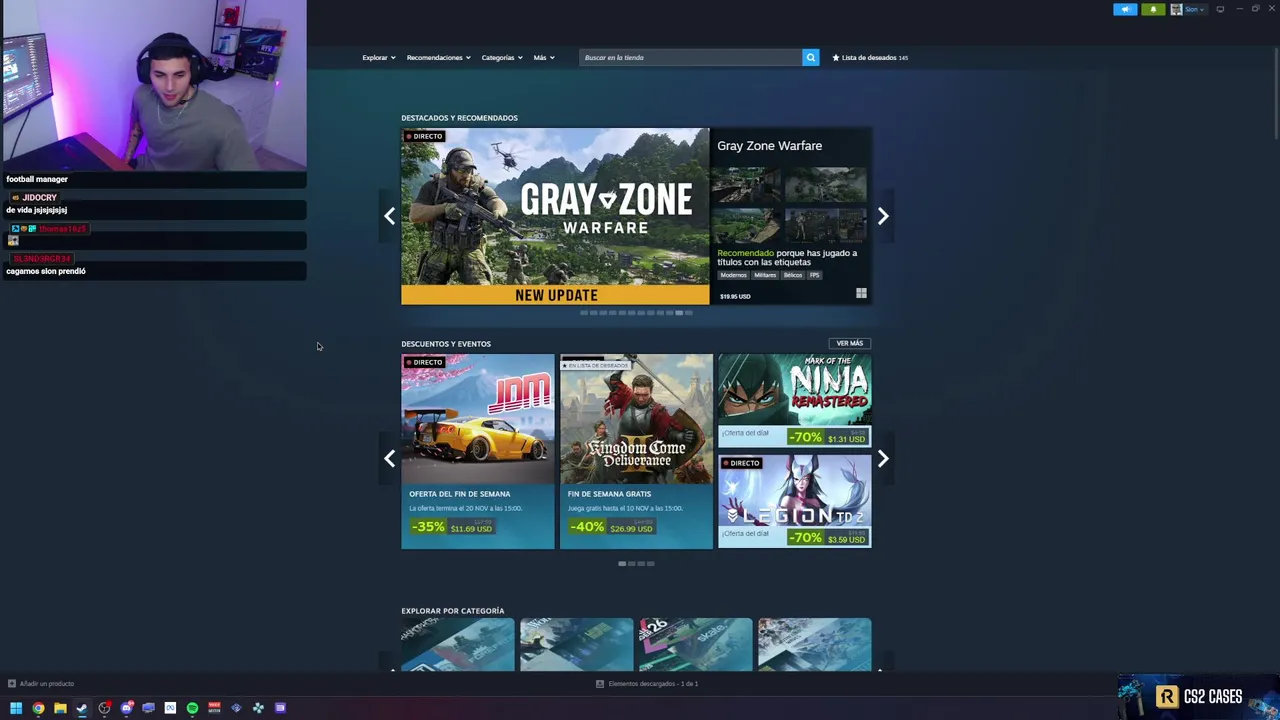Image resolution: width=1280 pixels, height=720 pixels.
Task: Open the green notifications bell
Action: click(x=1153, y=9)
